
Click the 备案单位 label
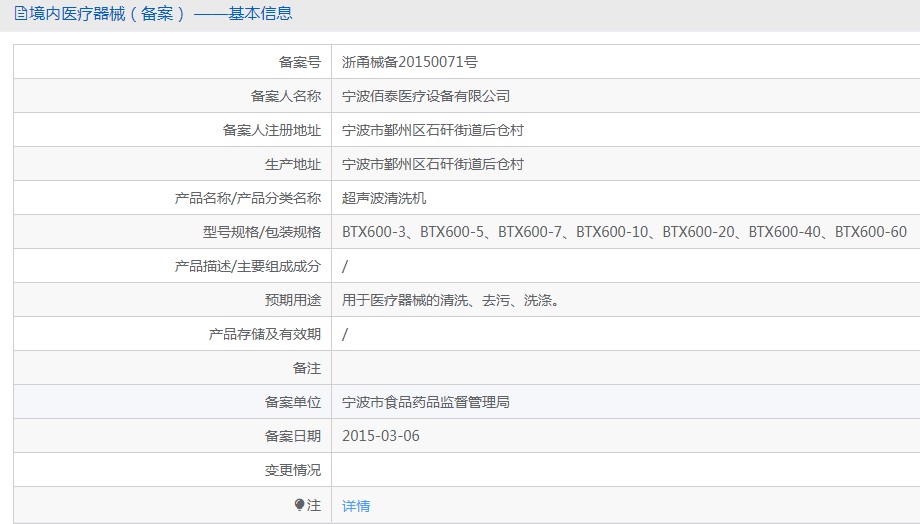pyautogui.click(x=293, y=402)
